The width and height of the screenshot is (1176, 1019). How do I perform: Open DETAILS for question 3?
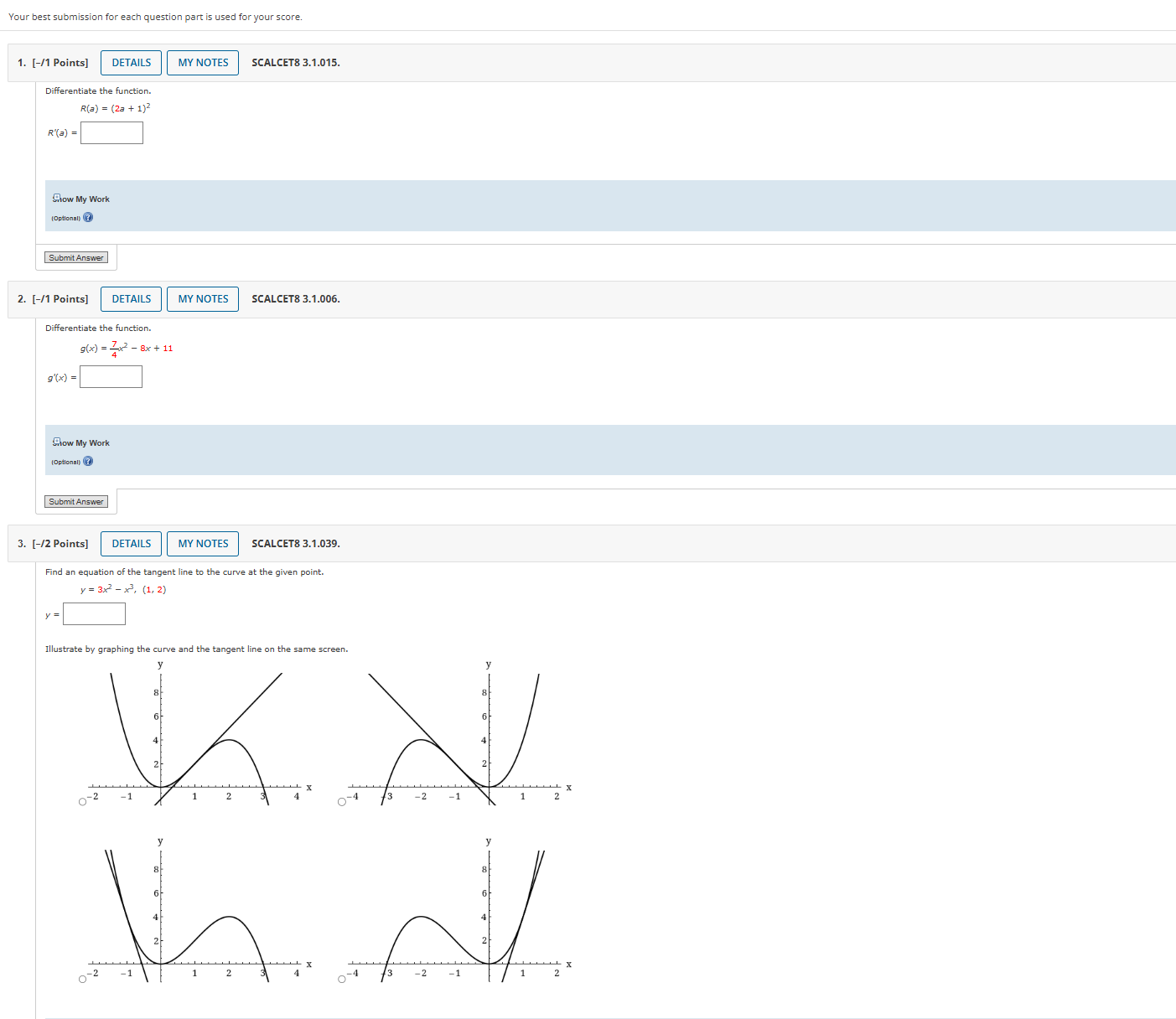pyautogui.click(x=132, y=544)
